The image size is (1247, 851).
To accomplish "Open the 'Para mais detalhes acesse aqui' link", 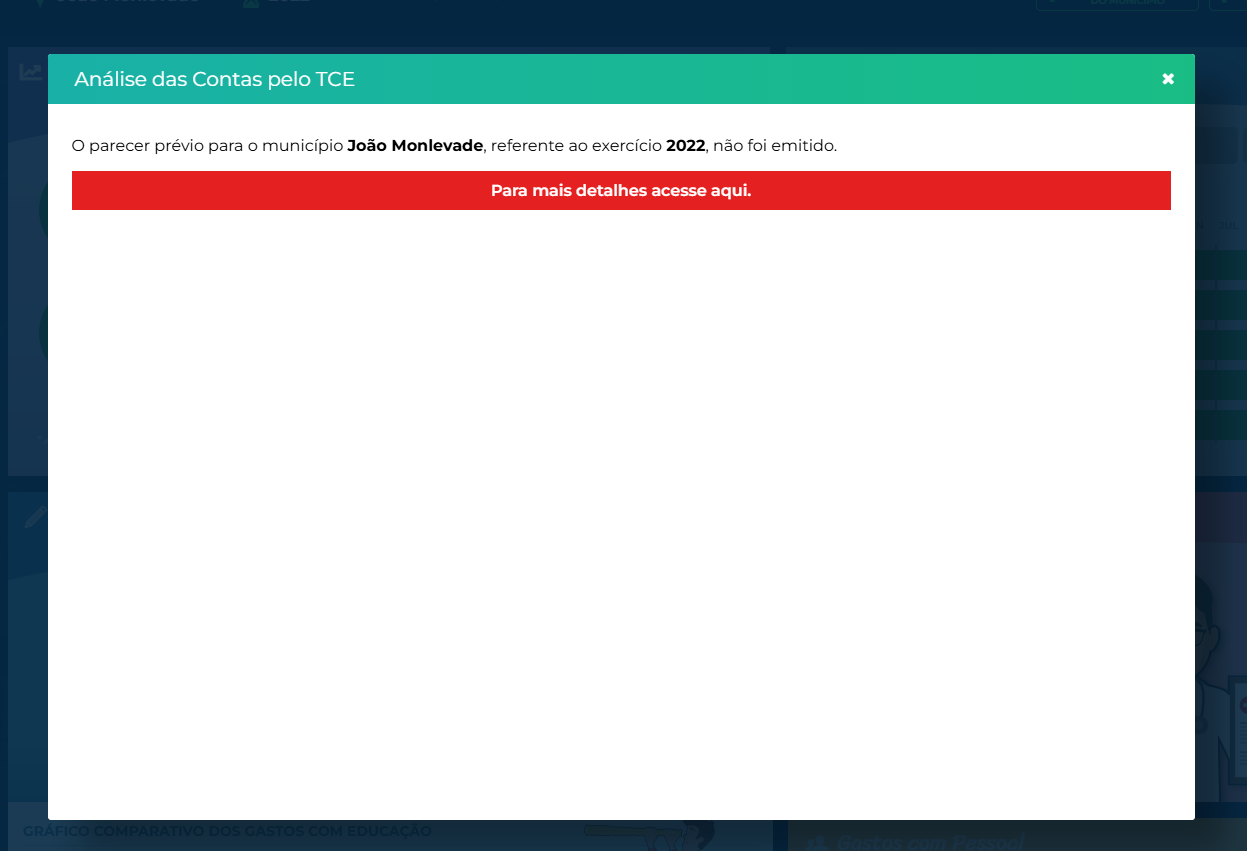I will 621,190.
